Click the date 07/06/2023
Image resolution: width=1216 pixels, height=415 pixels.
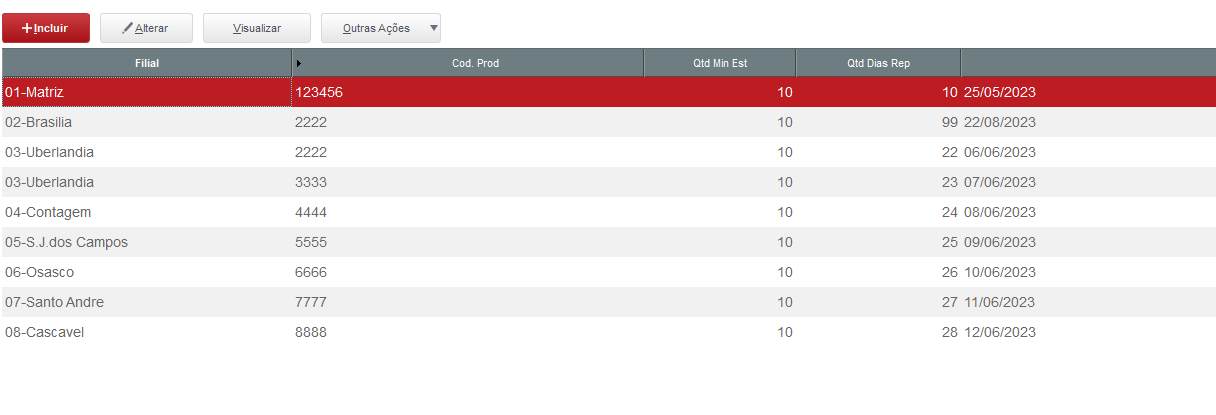point(1000,182)
